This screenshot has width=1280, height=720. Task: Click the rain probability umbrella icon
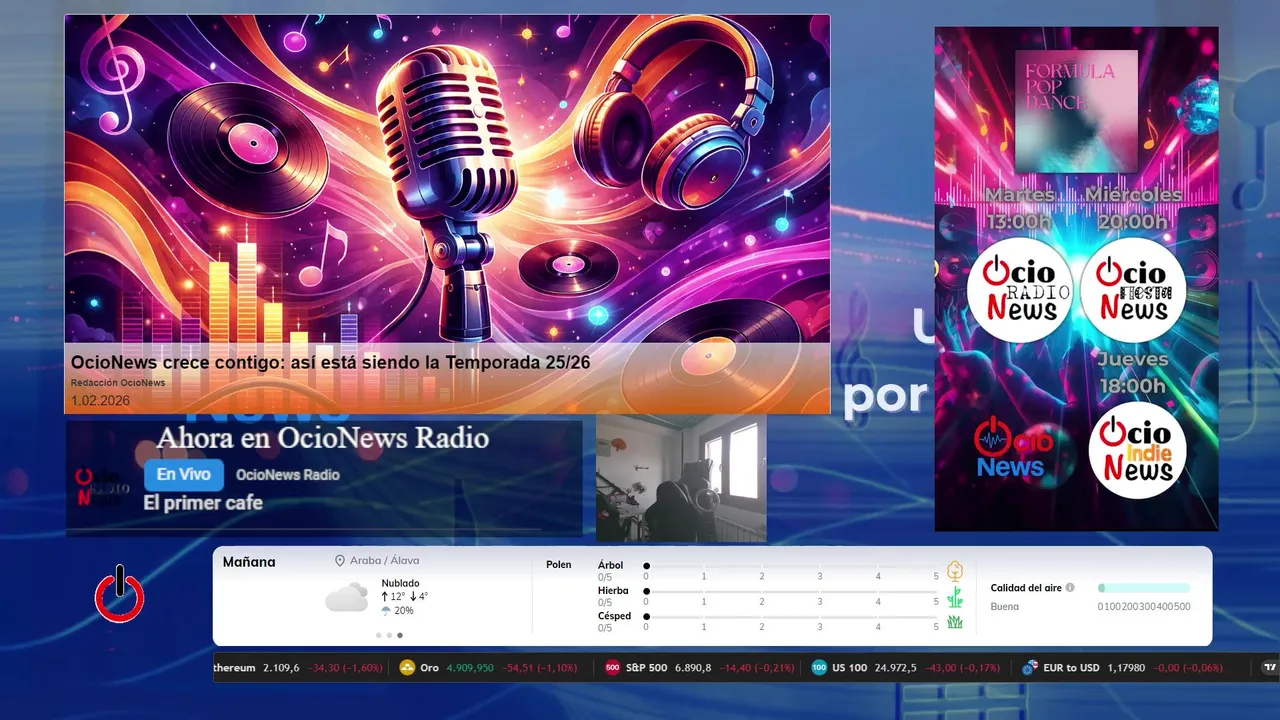[386, 611]
